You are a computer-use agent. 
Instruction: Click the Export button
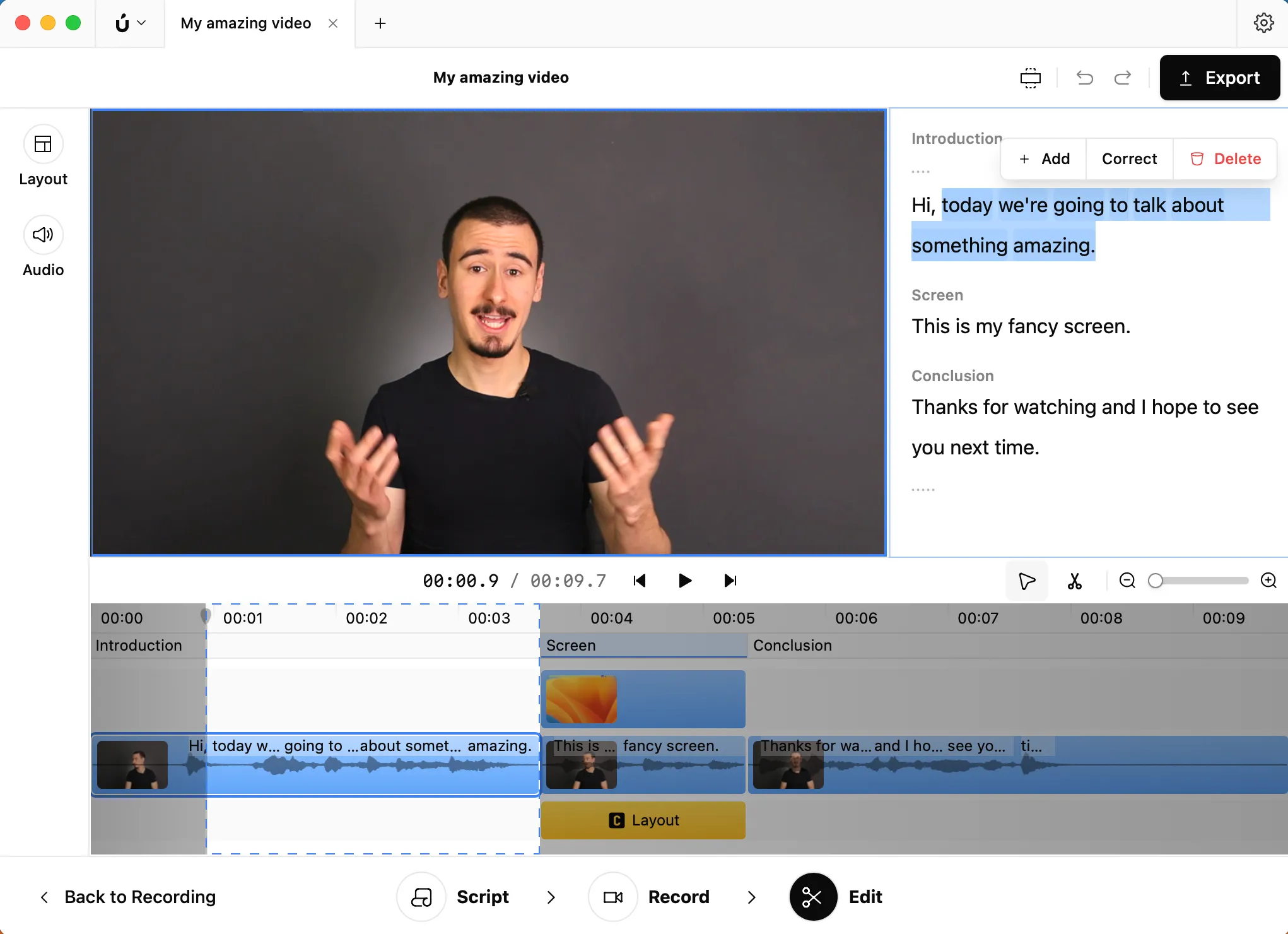tap(1219, 78)
